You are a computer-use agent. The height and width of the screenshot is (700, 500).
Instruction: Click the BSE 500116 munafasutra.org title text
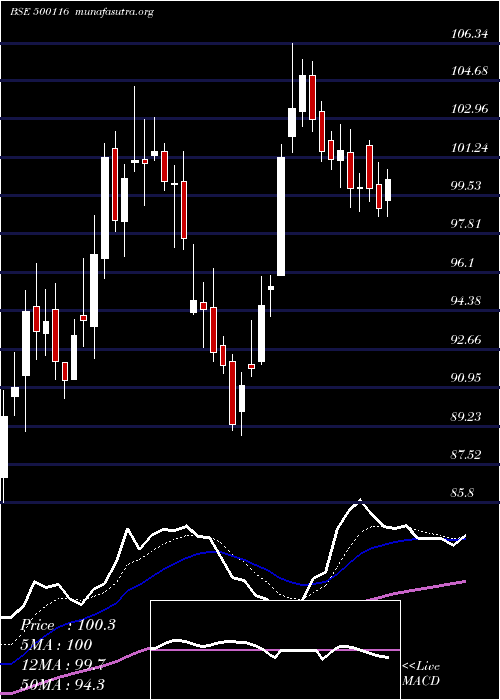82,12
